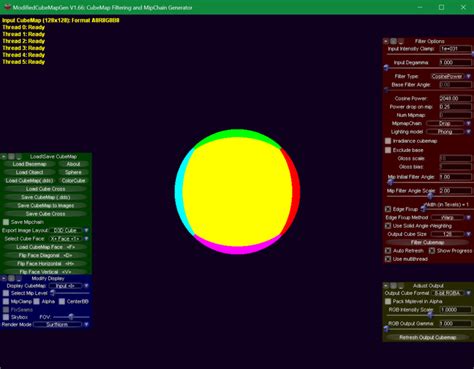The width and height of the screenshot is (474, 369).
Task: Click the arrow icon in Adjust Output header
Action: [386, 286]
